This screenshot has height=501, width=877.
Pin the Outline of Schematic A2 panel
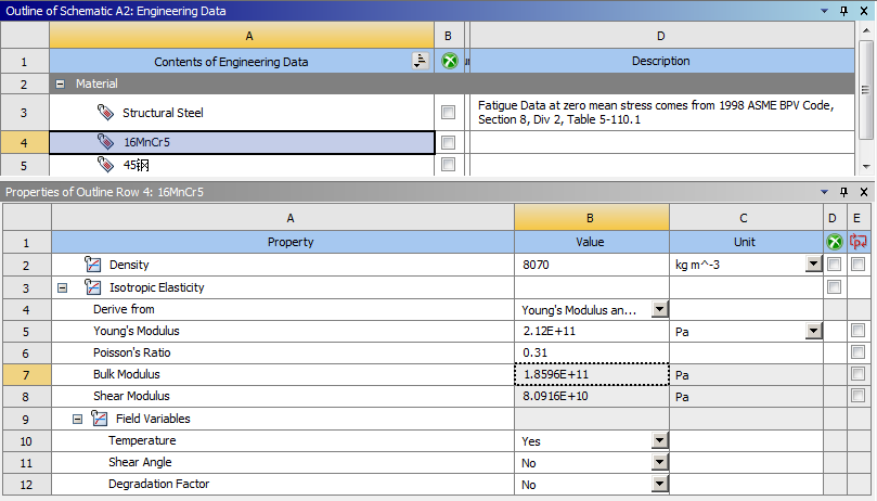[x=844, y=11]
